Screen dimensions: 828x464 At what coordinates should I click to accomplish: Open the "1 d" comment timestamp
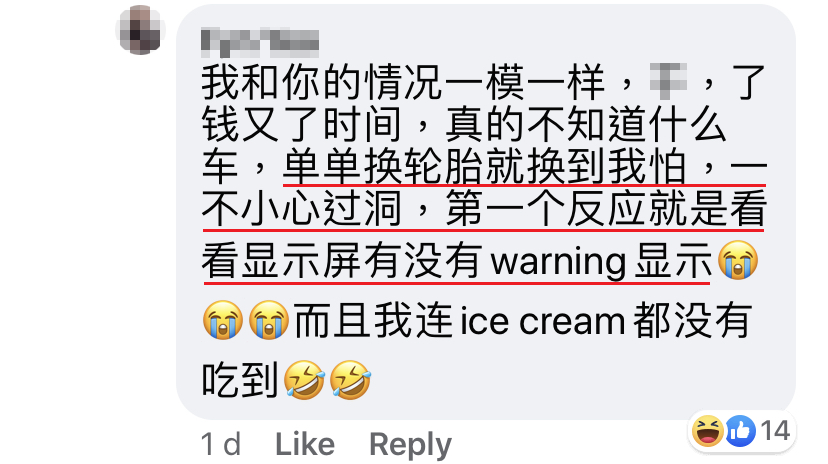[x=221, y=444]
